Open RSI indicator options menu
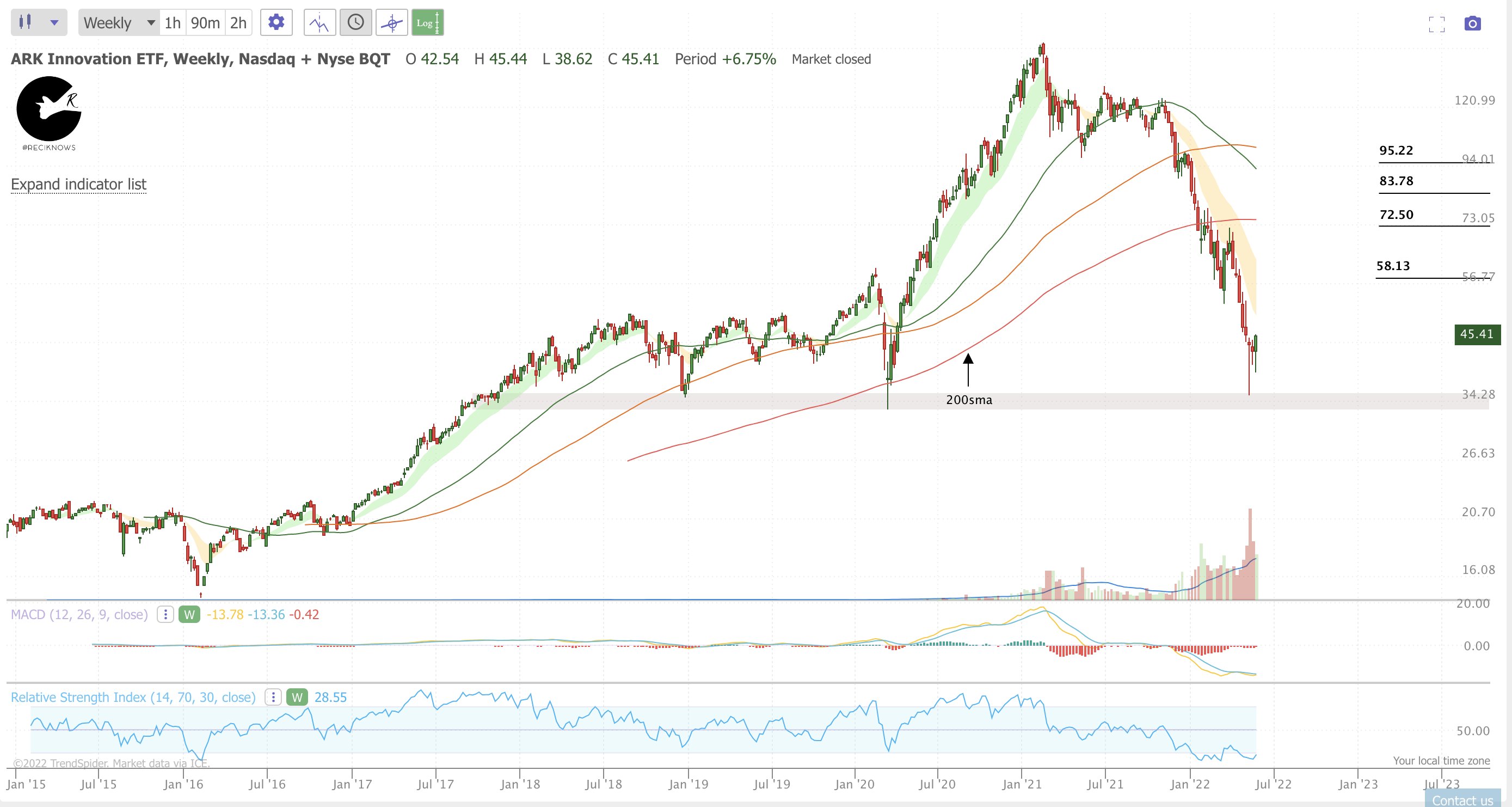Viewport: 1512px width, 807px height. coord(273,697)
